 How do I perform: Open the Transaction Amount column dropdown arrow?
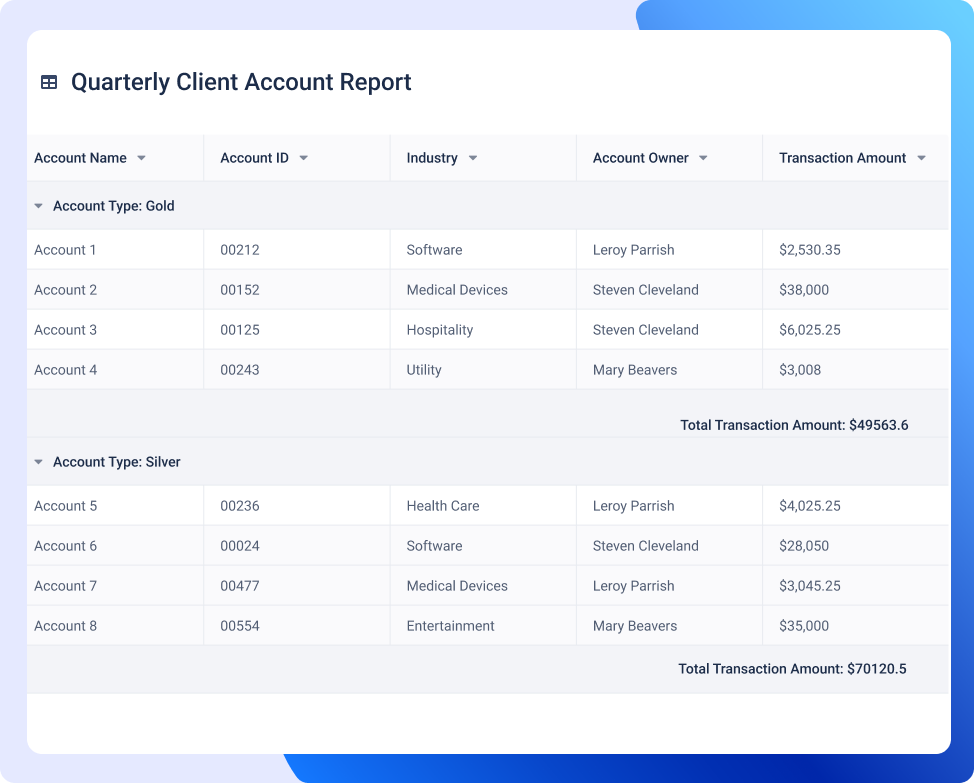[922, 158]
